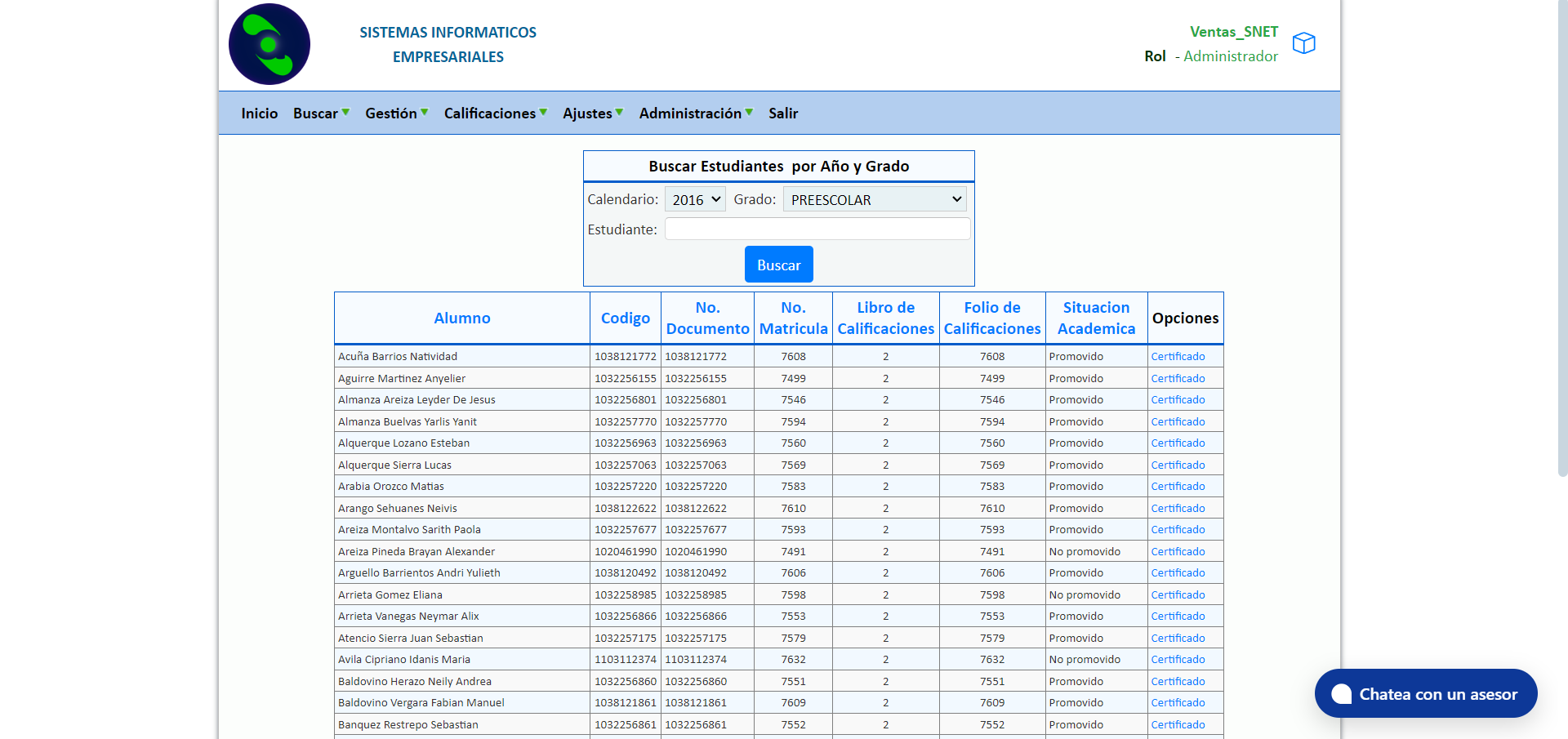This screenshot has height=739, width=1568.
Task: Click the Administrador role label
Action: click(x=1231, y=56)
